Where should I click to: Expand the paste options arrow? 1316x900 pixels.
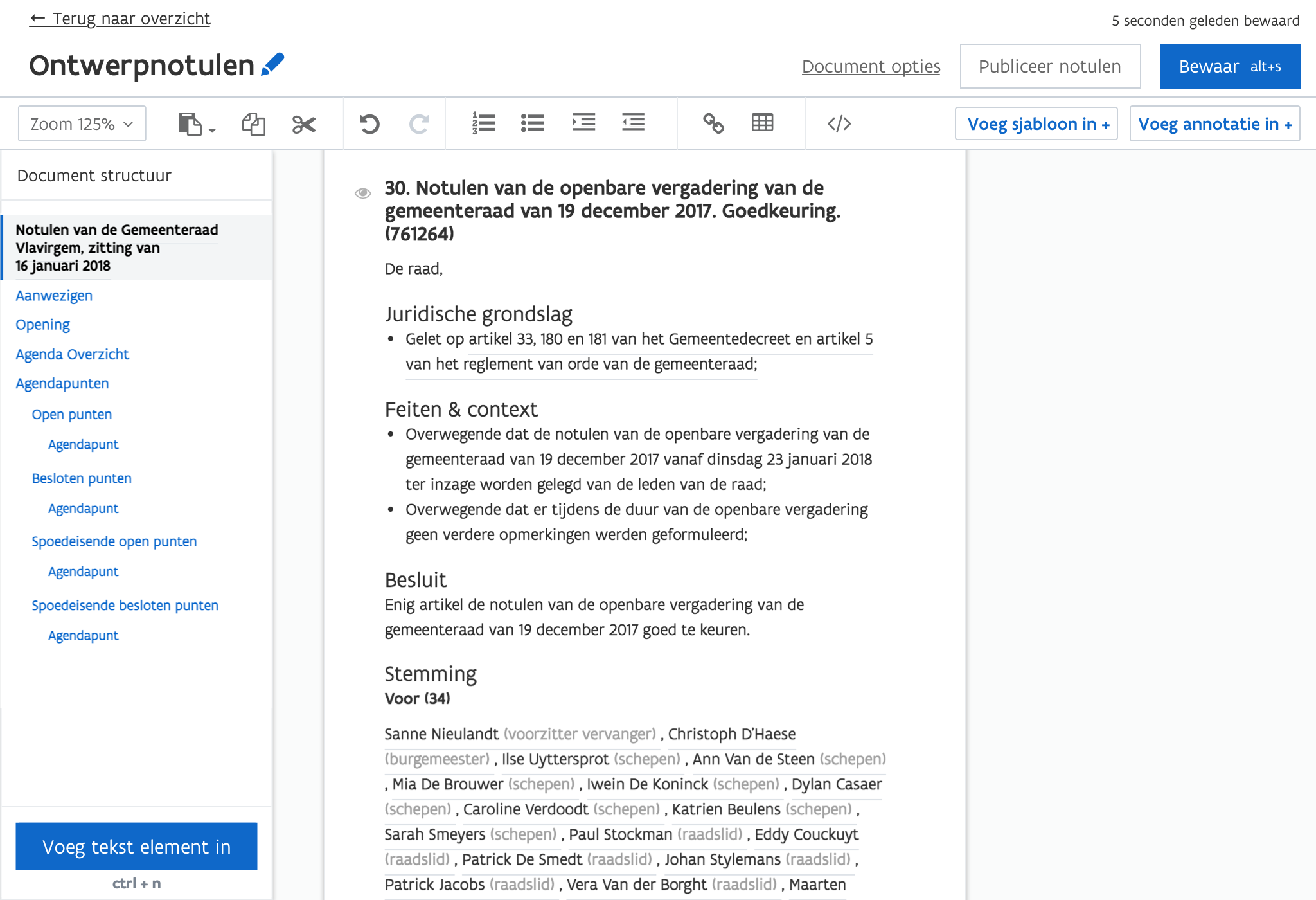point(212,130)
